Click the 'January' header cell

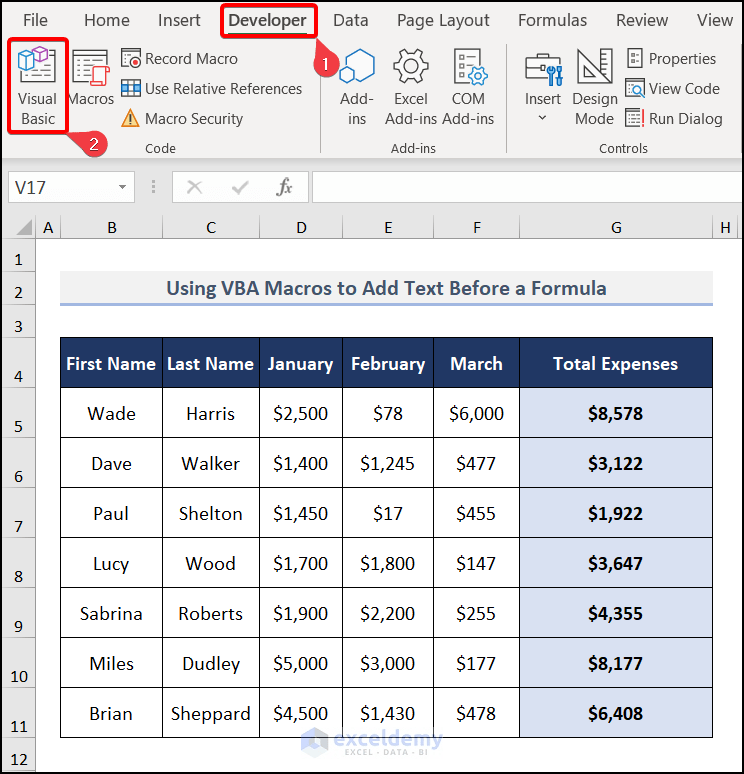[301, 363]
